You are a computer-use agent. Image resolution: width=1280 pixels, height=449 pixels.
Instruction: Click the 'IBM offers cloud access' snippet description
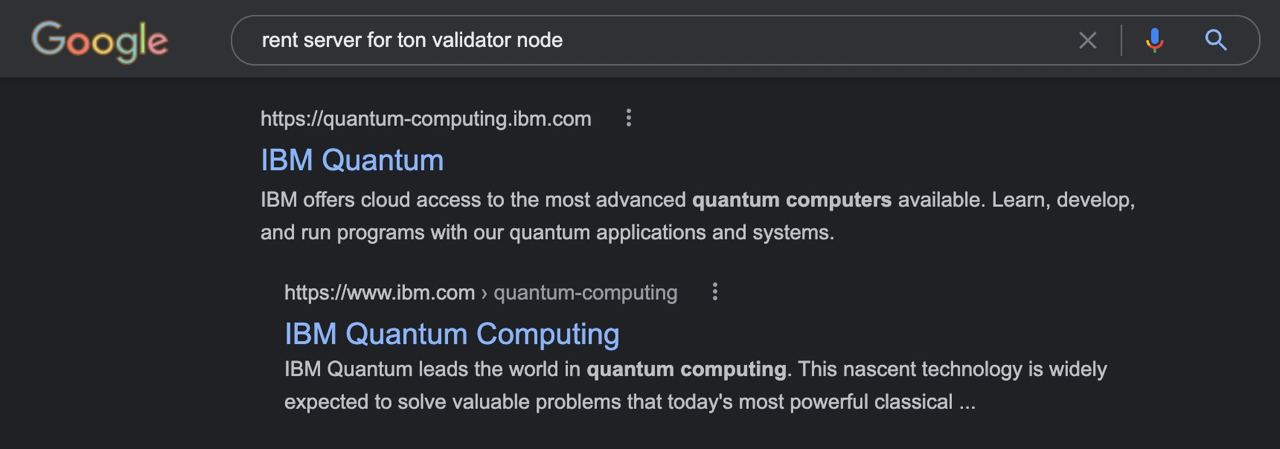pos(698,216)
